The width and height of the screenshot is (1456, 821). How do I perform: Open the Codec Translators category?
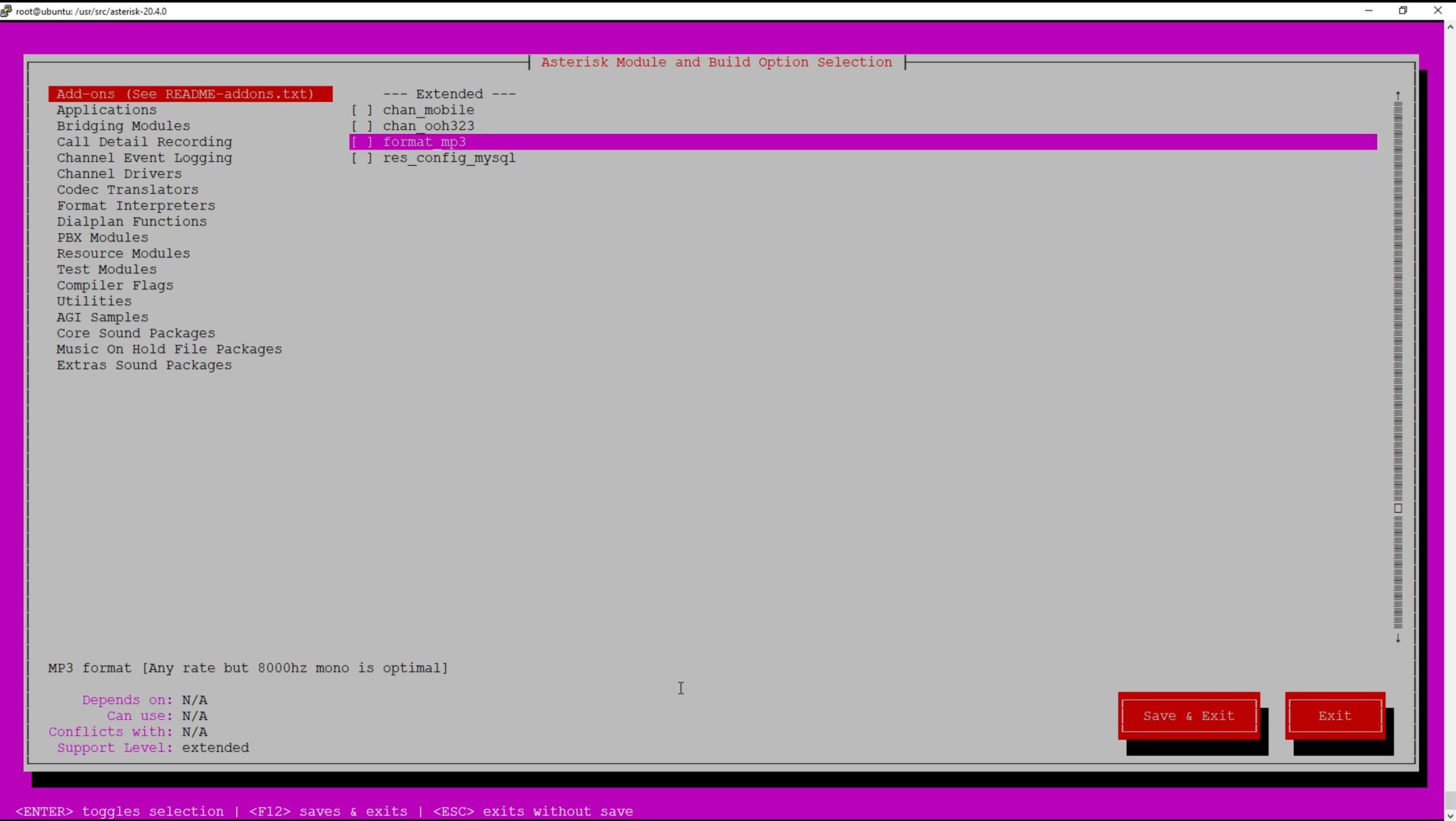(x=127, y=189)
